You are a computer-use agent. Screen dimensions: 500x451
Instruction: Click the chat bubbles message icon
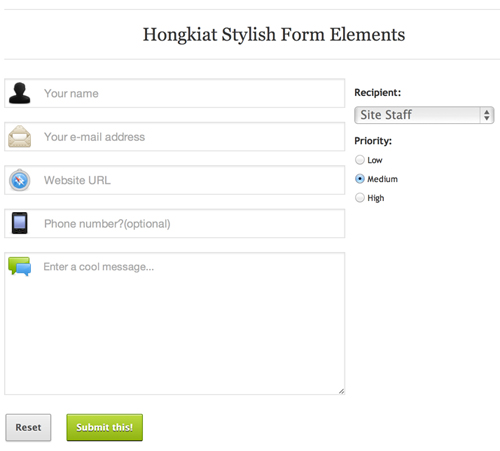coord(20,266)
